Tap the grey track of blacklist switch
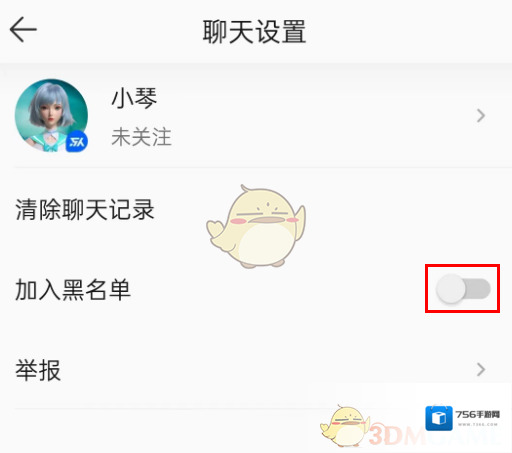Screen dimensions: 512x453 pyautogui.click(x=477, y=289)
